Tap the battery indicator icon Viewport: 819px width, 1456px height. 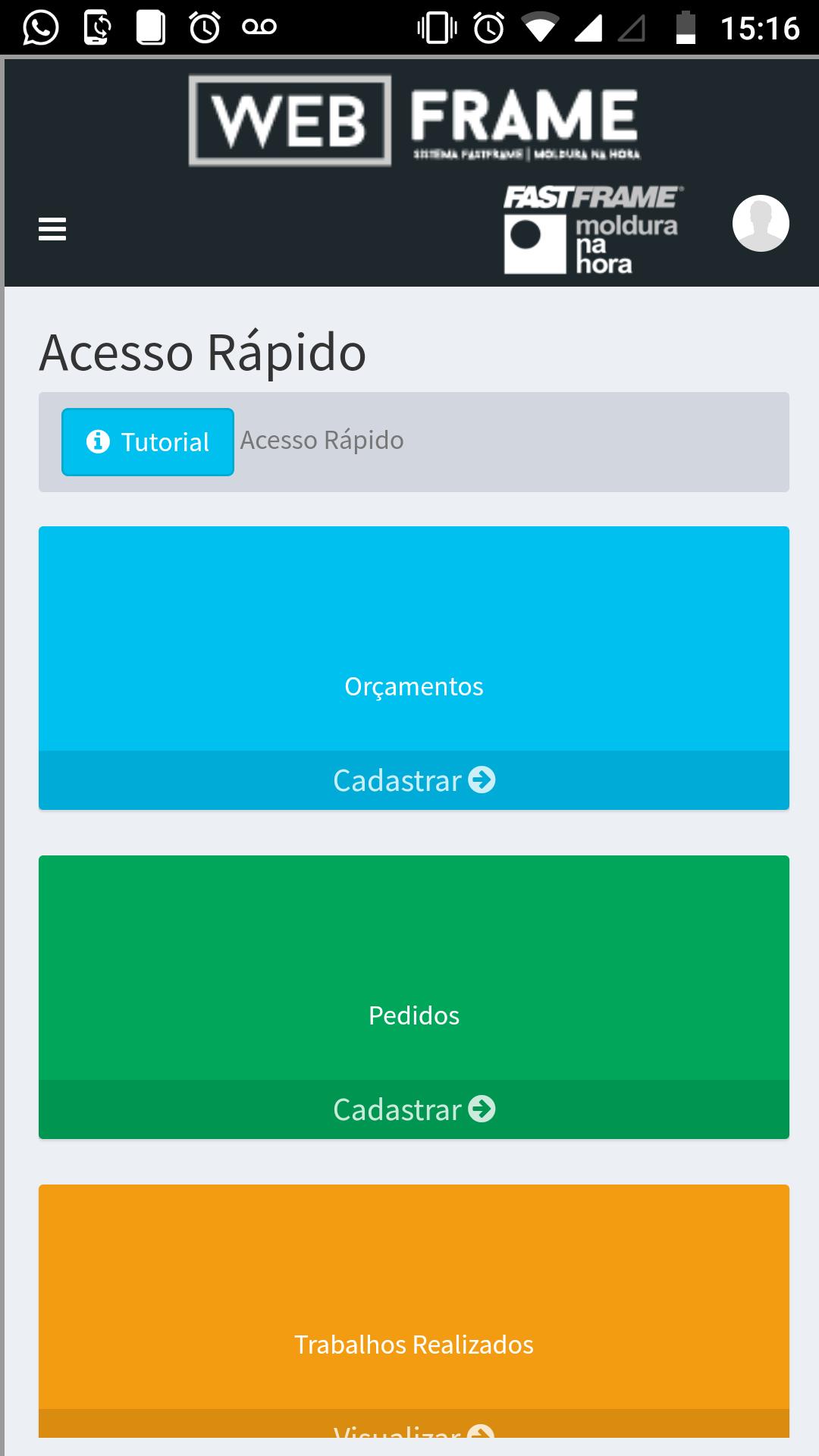(x=686, y=28)
